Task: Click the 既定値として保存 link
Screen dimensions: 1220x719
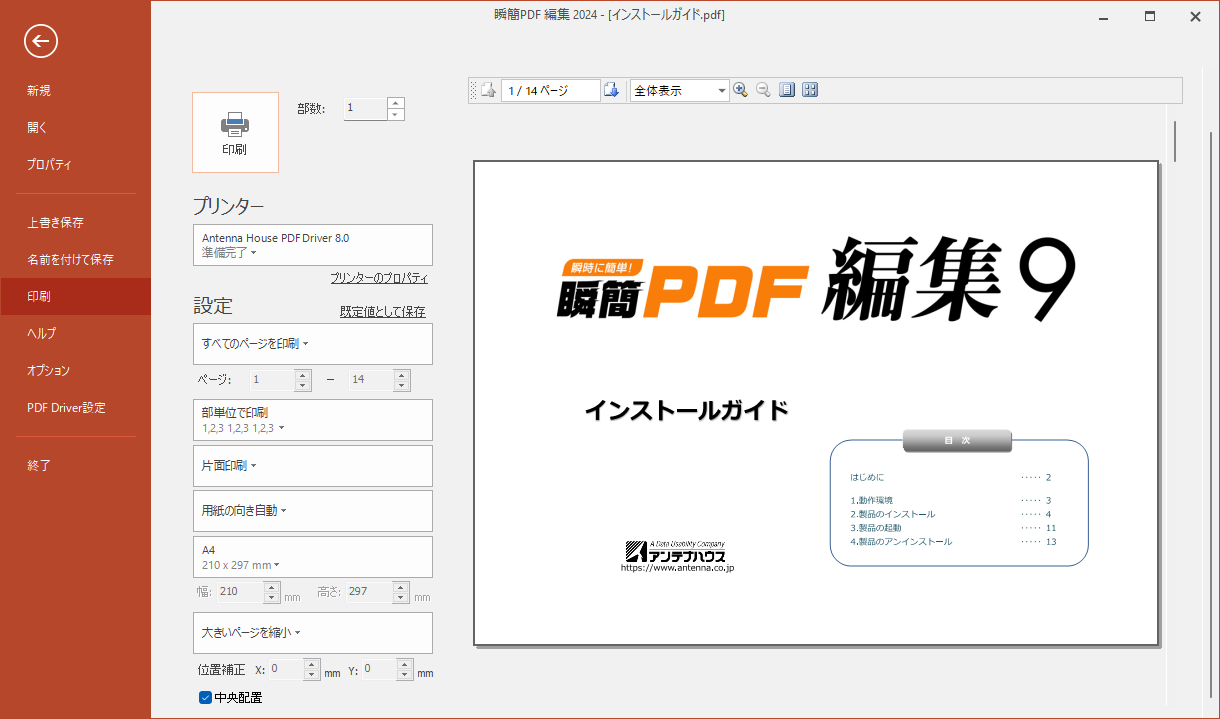Action: tap(383, 312)
